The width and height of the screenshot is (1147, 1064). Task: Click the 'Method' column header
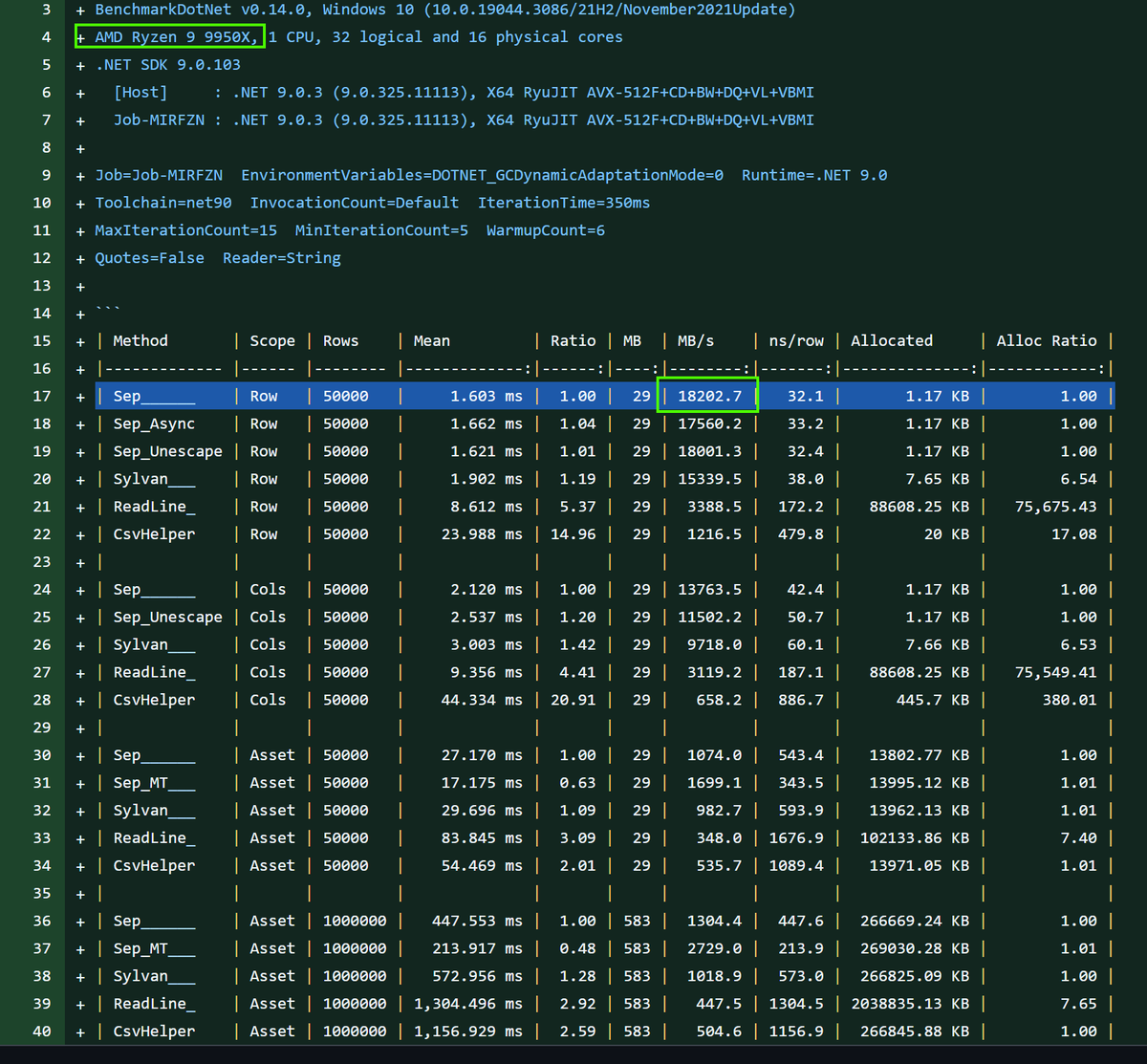141,340
